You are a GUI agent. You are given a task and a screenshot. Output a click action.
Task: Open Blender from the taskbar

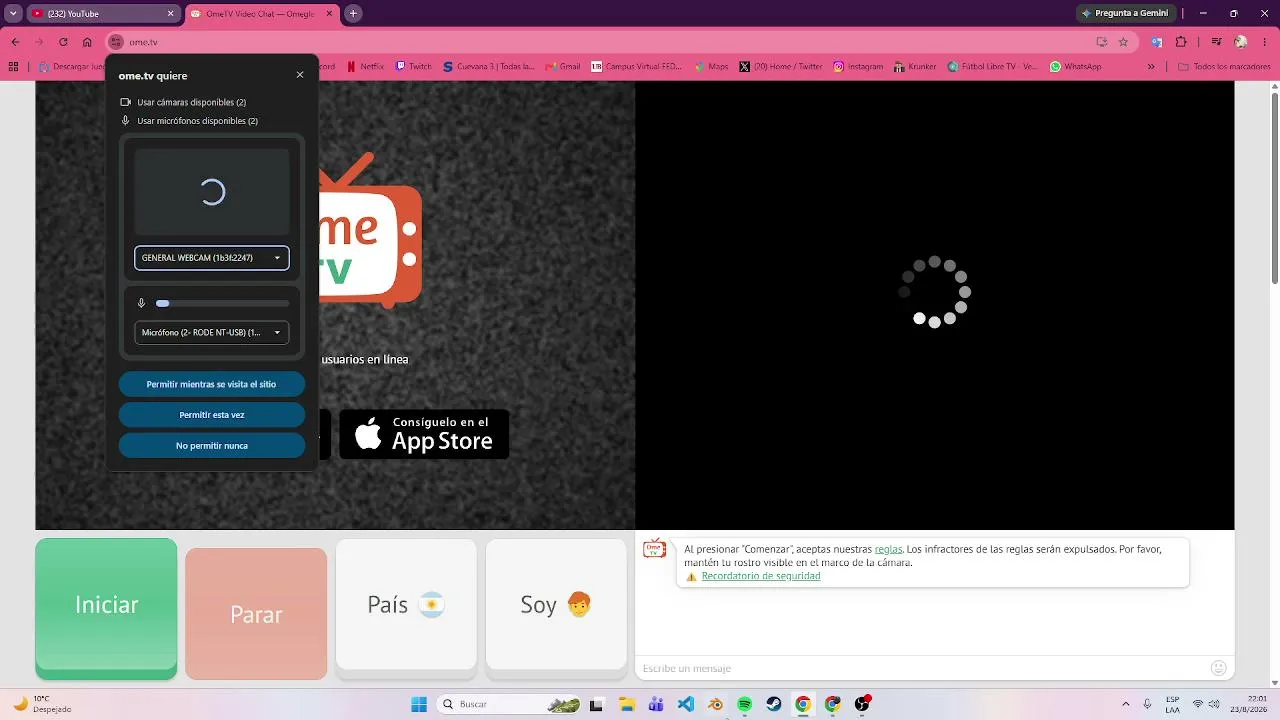[x=715, y=704]
